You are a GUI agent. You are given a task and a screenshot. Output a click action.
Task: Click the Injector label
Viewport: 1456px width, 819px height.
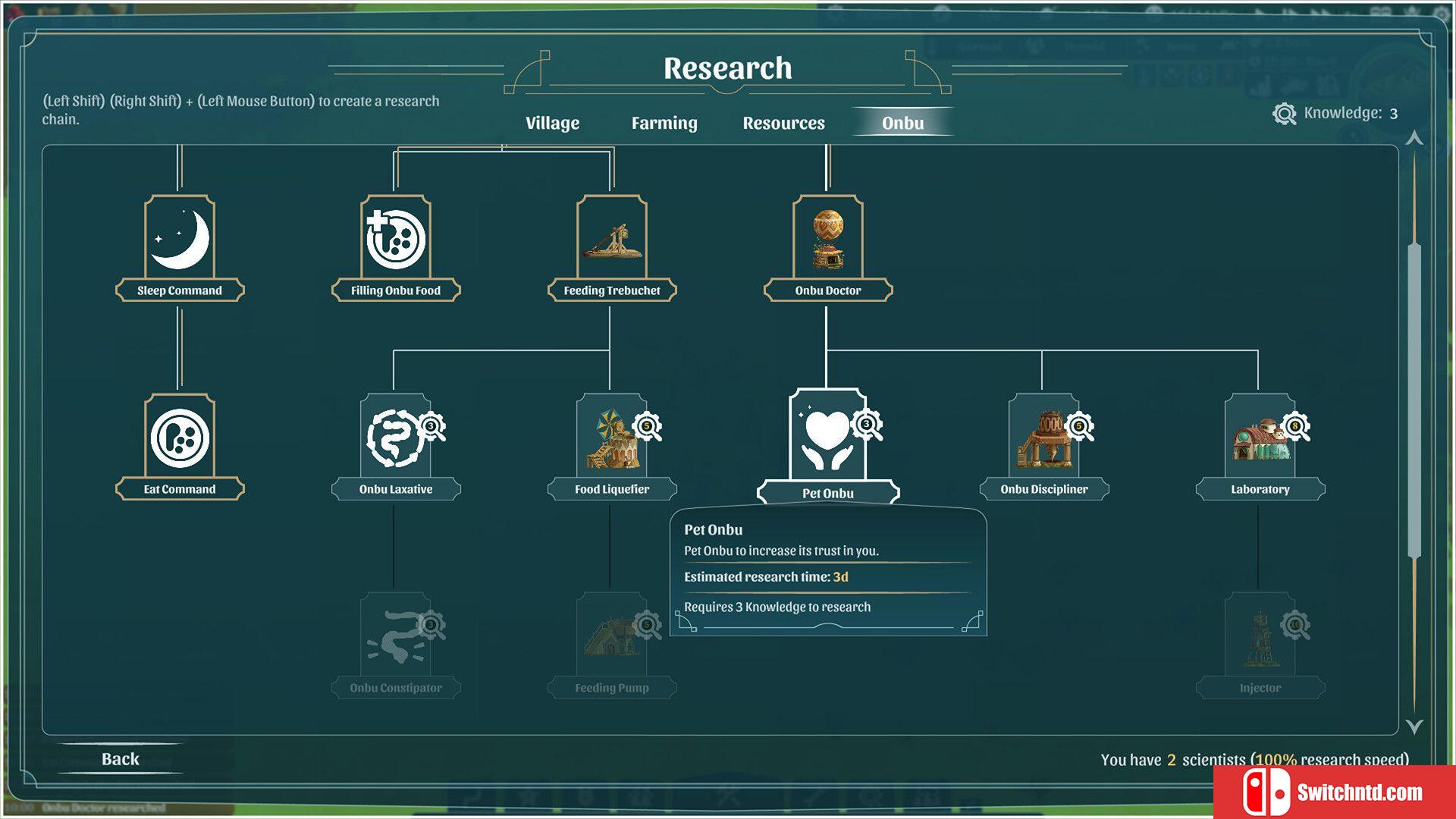point(1260,688)
